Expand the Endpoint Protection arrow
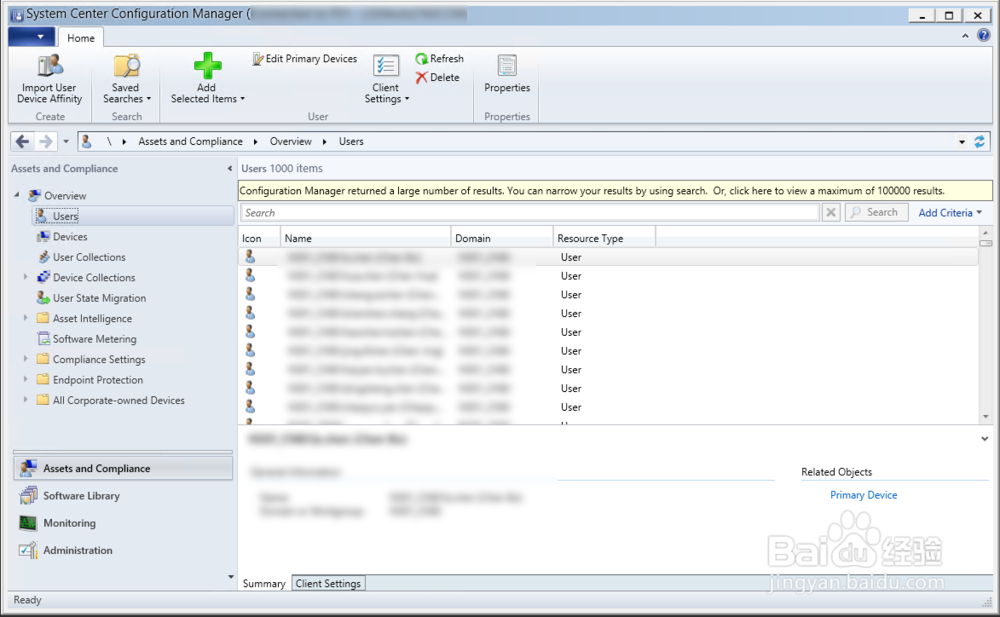Image resolution: width=1000 pixels, height=617 pixels. click(x=26, y=379)
